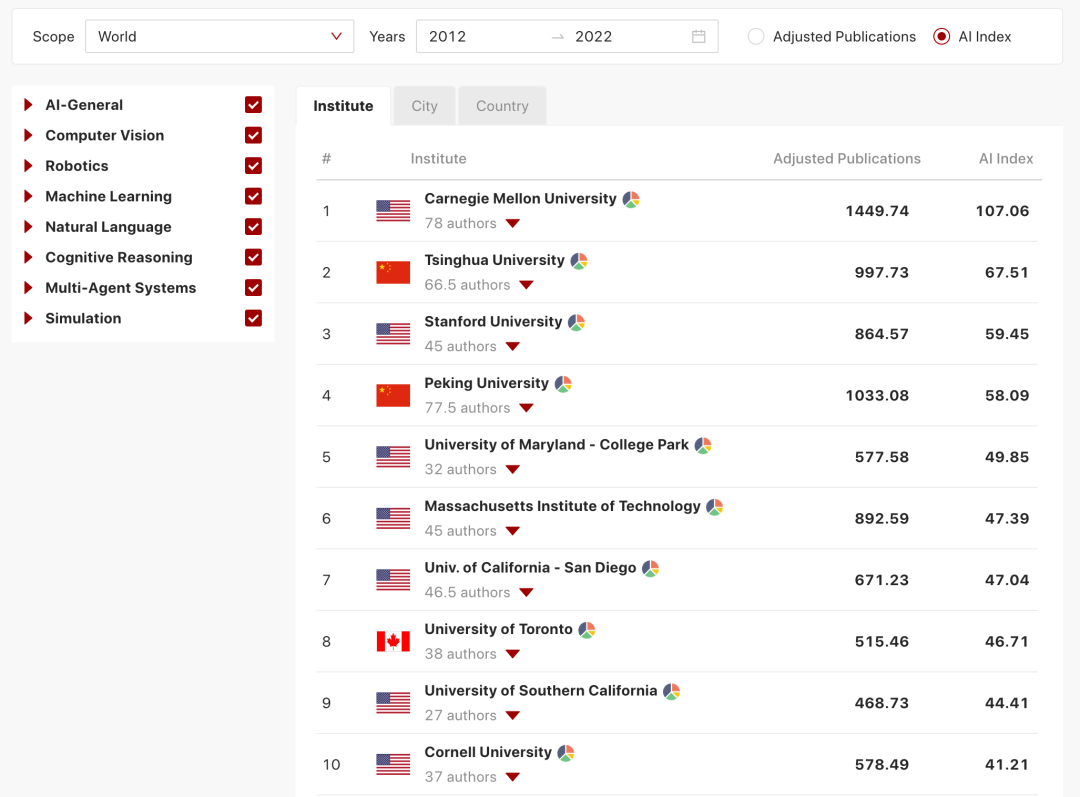
Task: Click the US flag beside Carnegie Mellon
Action: point(393,211)
